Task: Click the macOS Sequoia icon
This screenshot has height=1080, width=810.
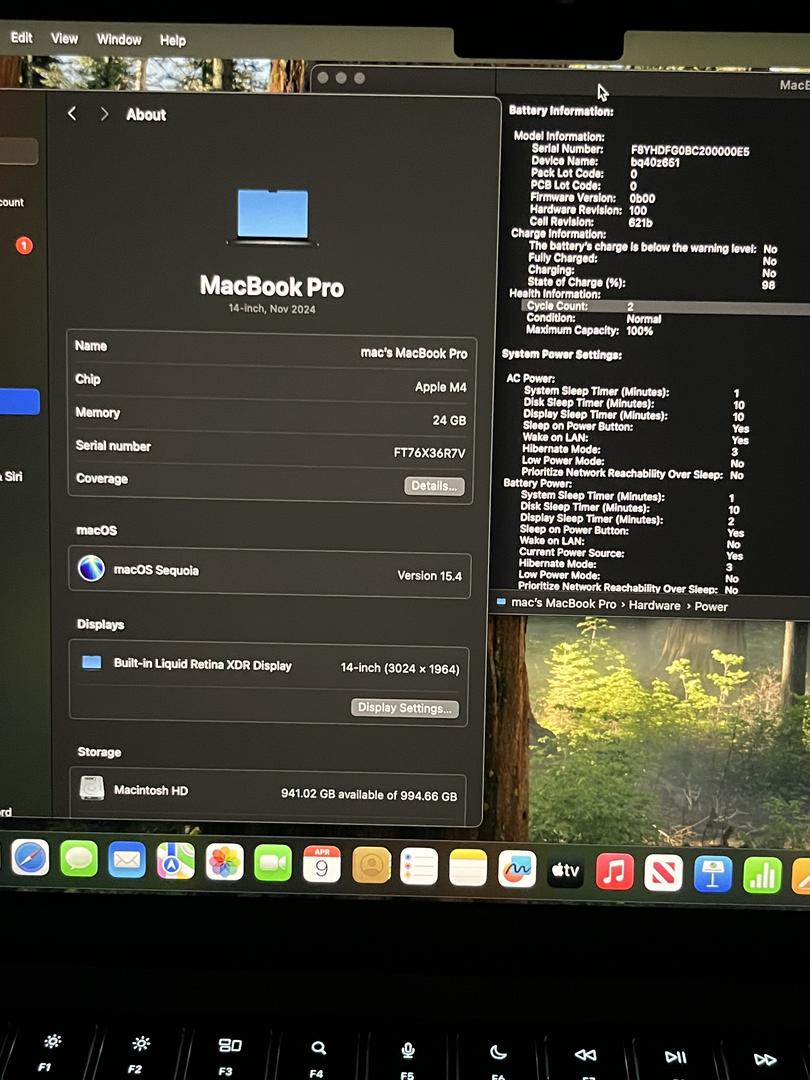Action: pyautogui.click(x=92, y=568)
